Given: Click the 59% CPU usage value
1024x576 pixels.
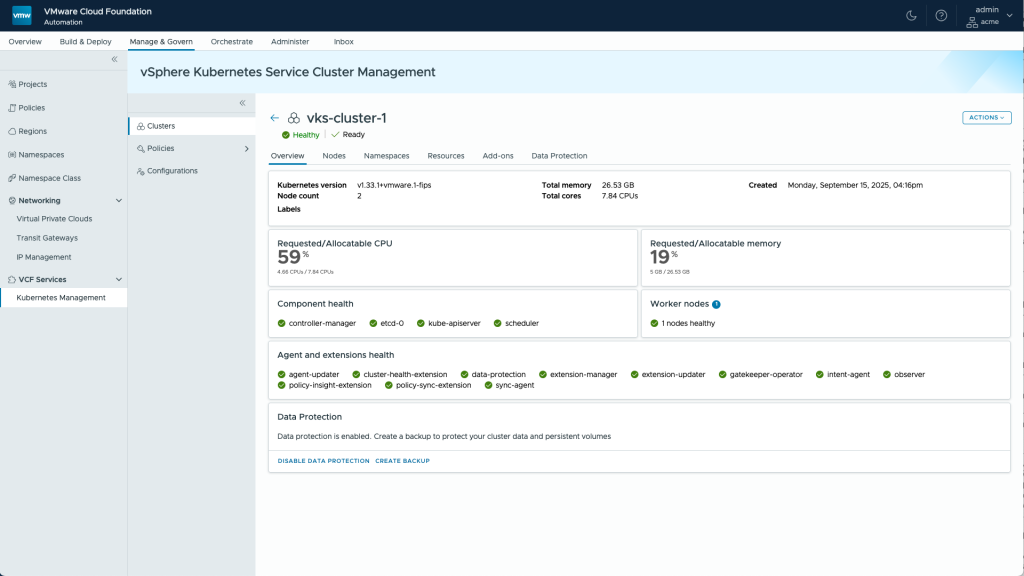Looking at the screenshot, I should coord(293,257).
